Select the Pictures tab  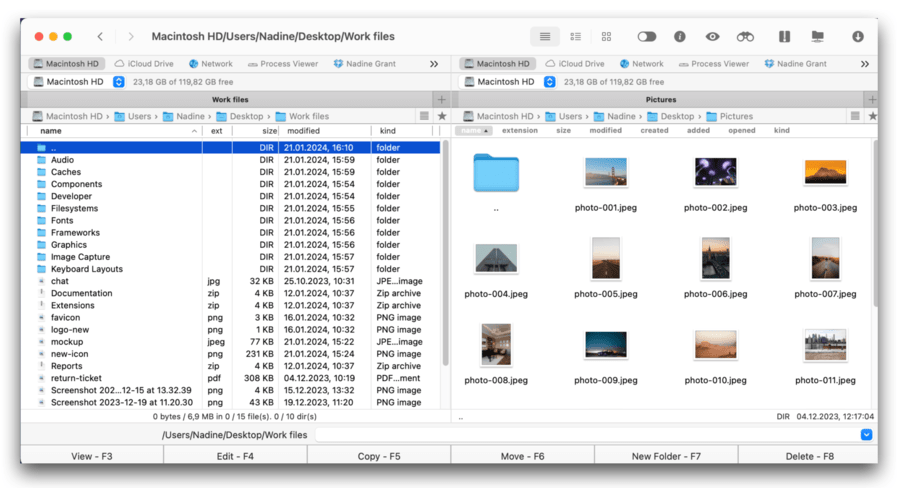click(660, 99)
